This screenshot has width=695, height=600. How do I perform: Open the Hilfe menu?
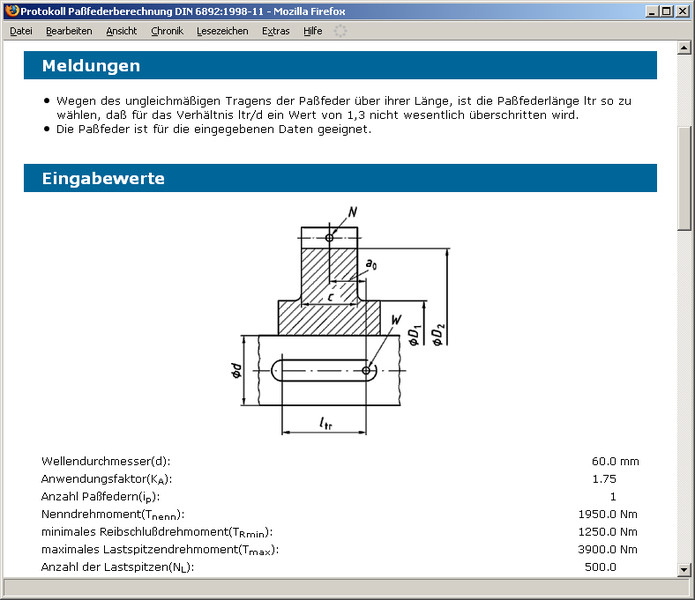[313, 31]
